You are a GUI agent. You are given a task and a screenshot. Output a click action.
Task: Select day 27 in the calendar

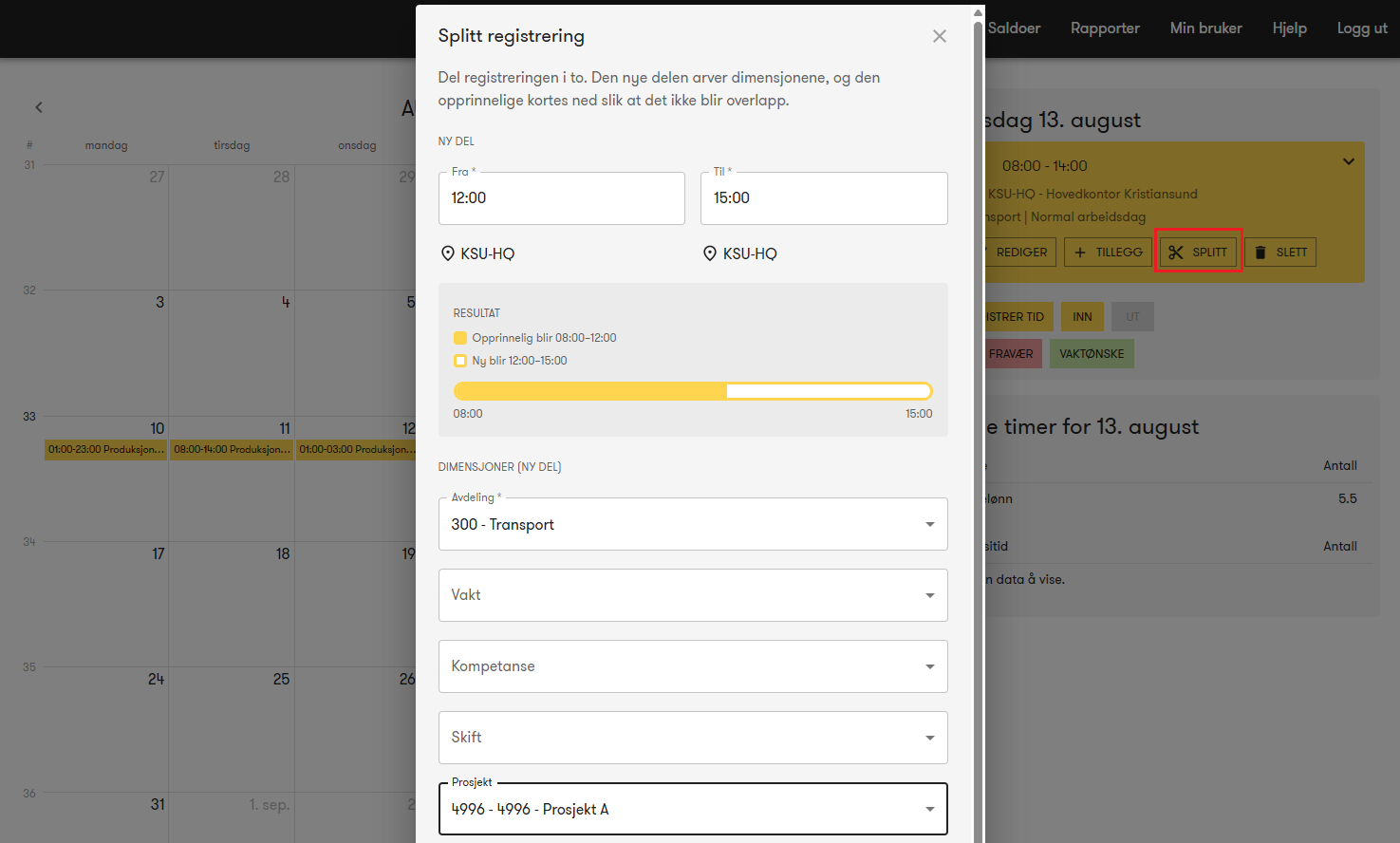(x=157, y=178)
